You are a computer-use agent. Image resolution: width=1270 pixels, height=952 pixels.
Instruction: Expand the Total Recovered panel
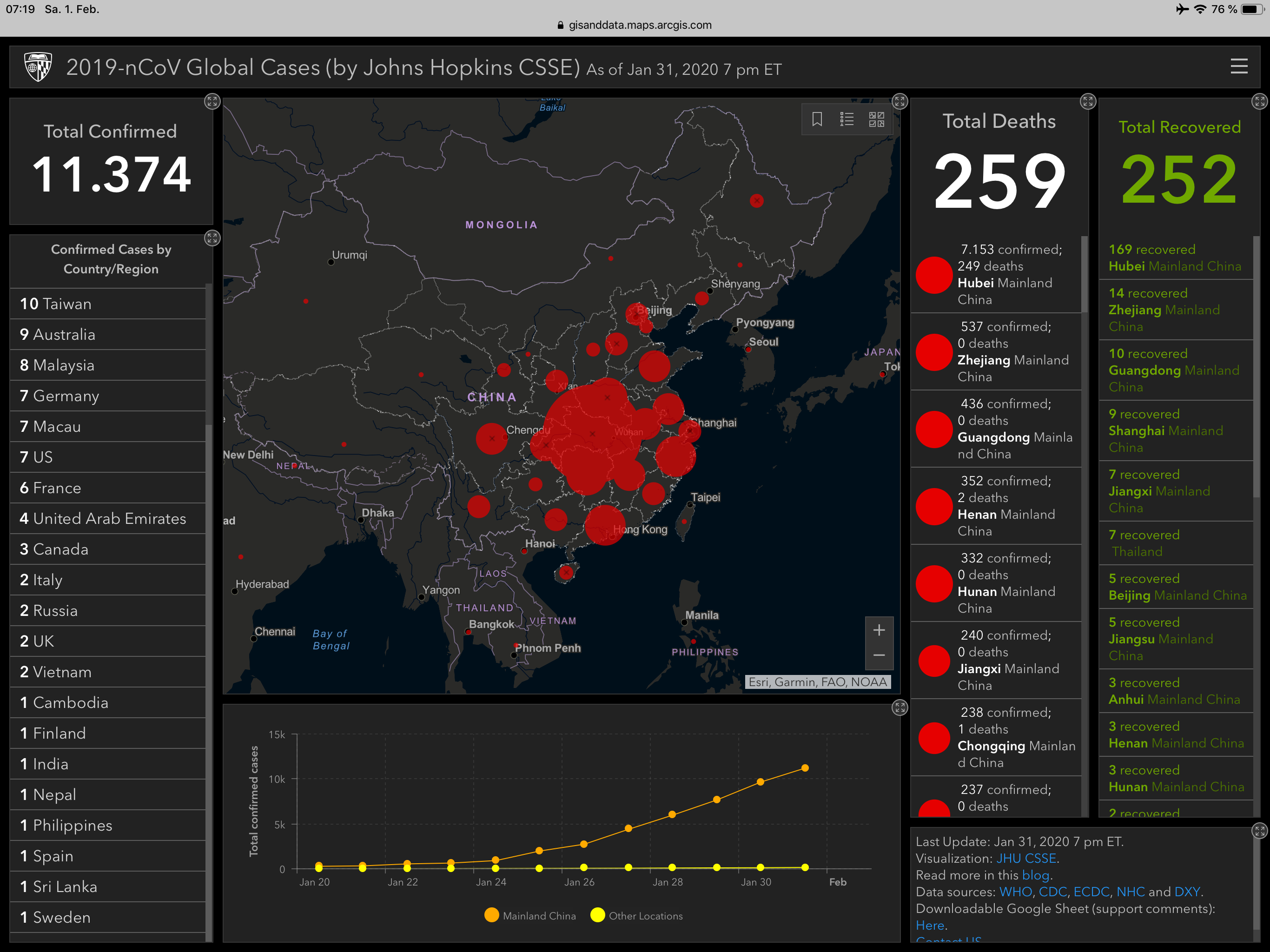point(1259,102)
